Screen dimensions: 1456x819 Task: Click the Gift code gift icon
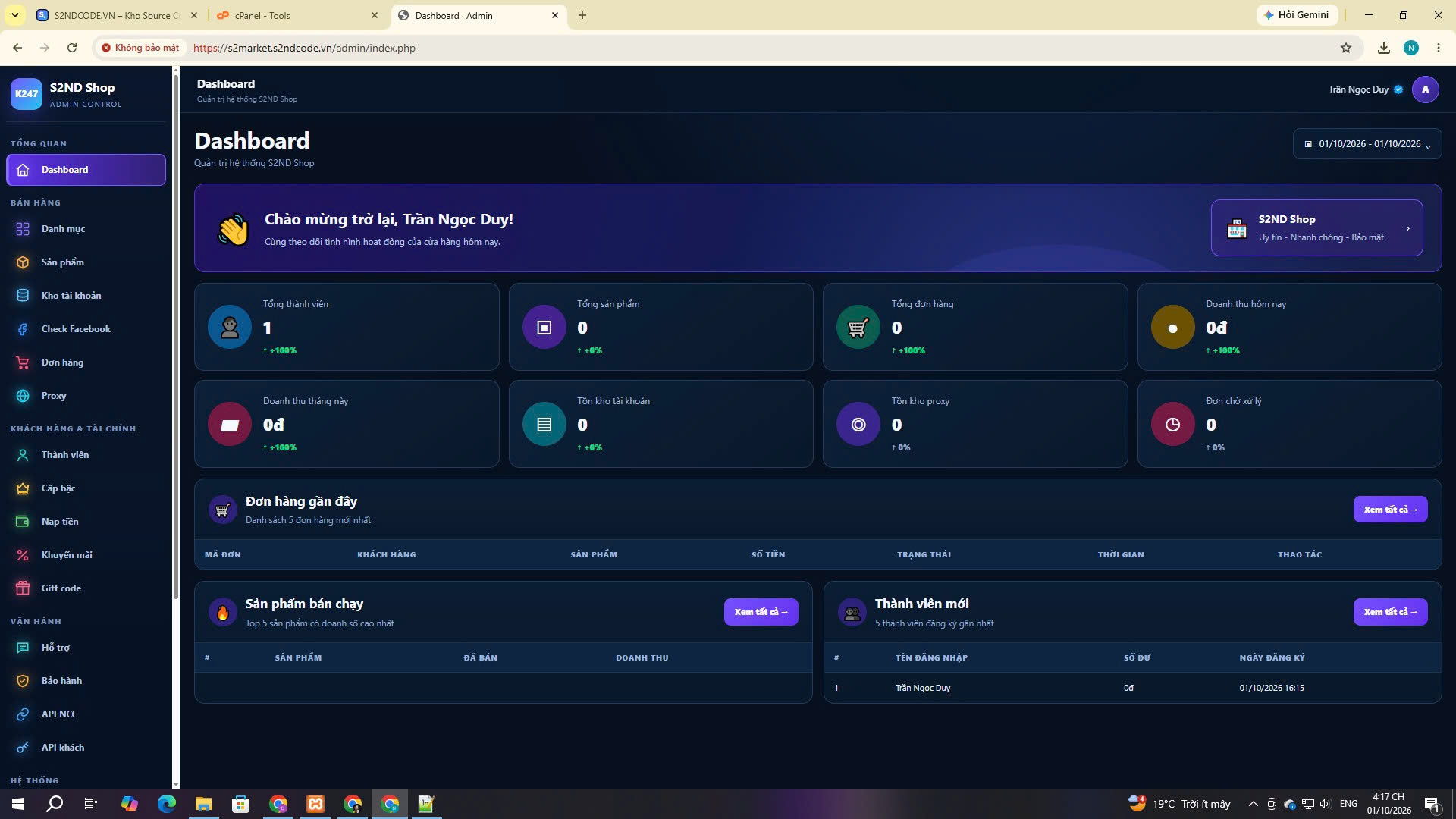pos(23,588)
